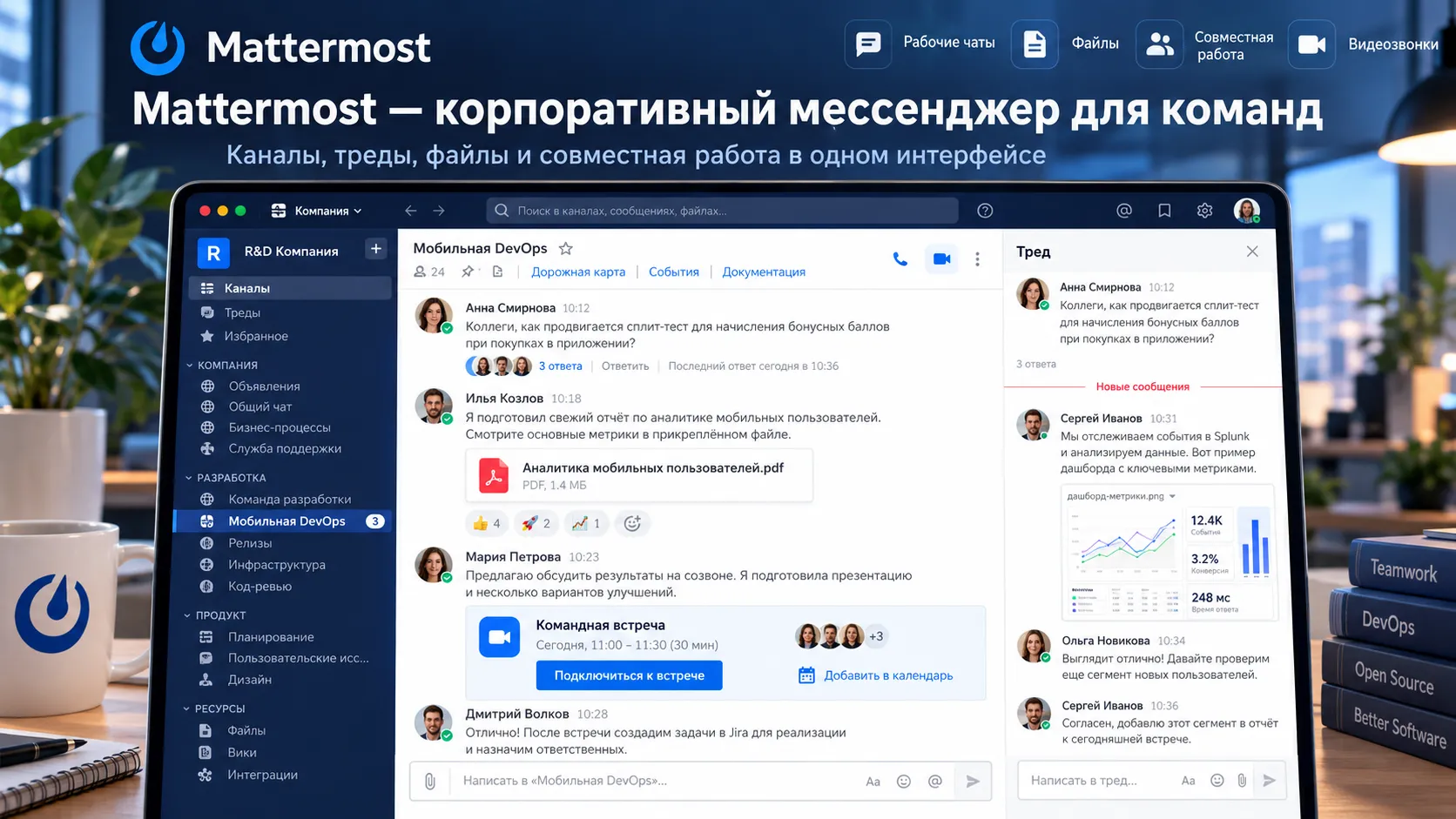This screenshot has height=819, width=1456.
Task: Select the Мобильная DevOps channel in sidebar
Action: click(x=283, y=521)
